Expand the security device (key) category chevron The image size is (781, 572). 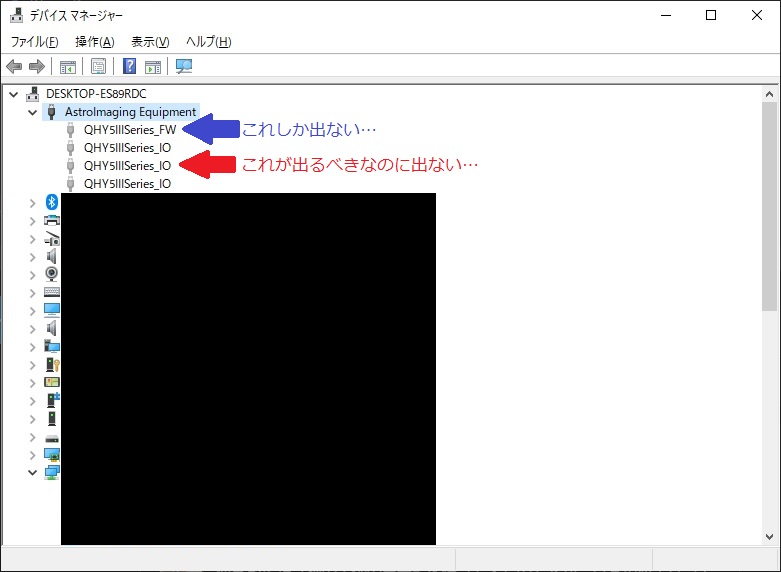[33, 365]
